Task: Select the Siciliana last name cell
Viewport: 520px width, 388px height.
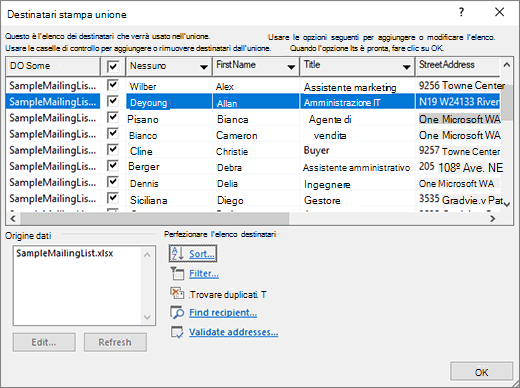Action: click(169, 200)
